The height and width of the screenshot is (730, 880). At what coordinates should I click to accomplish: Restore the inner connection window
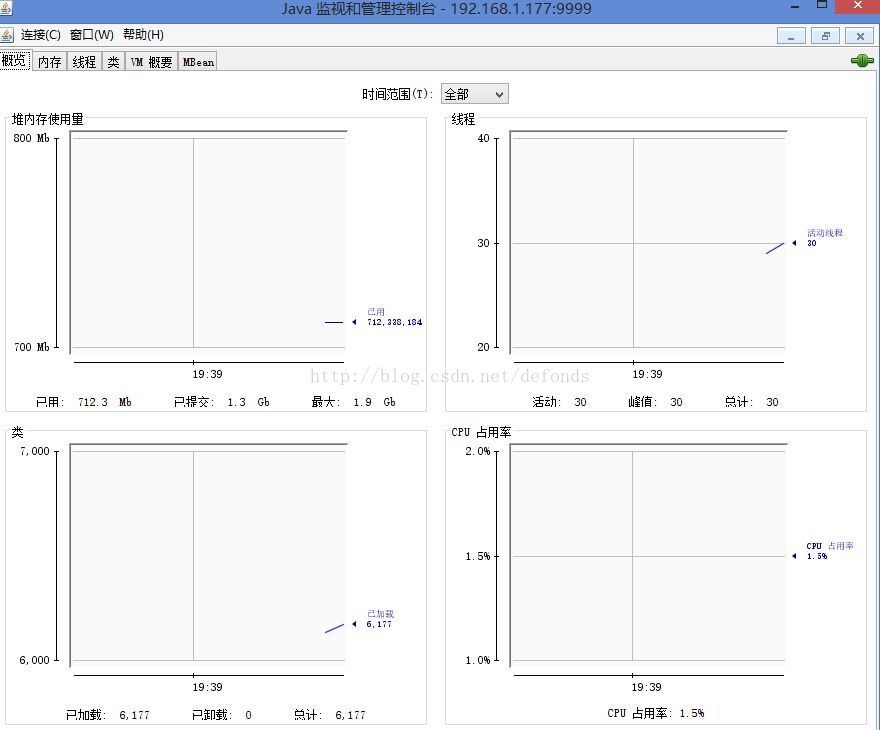tap(826, 36)
